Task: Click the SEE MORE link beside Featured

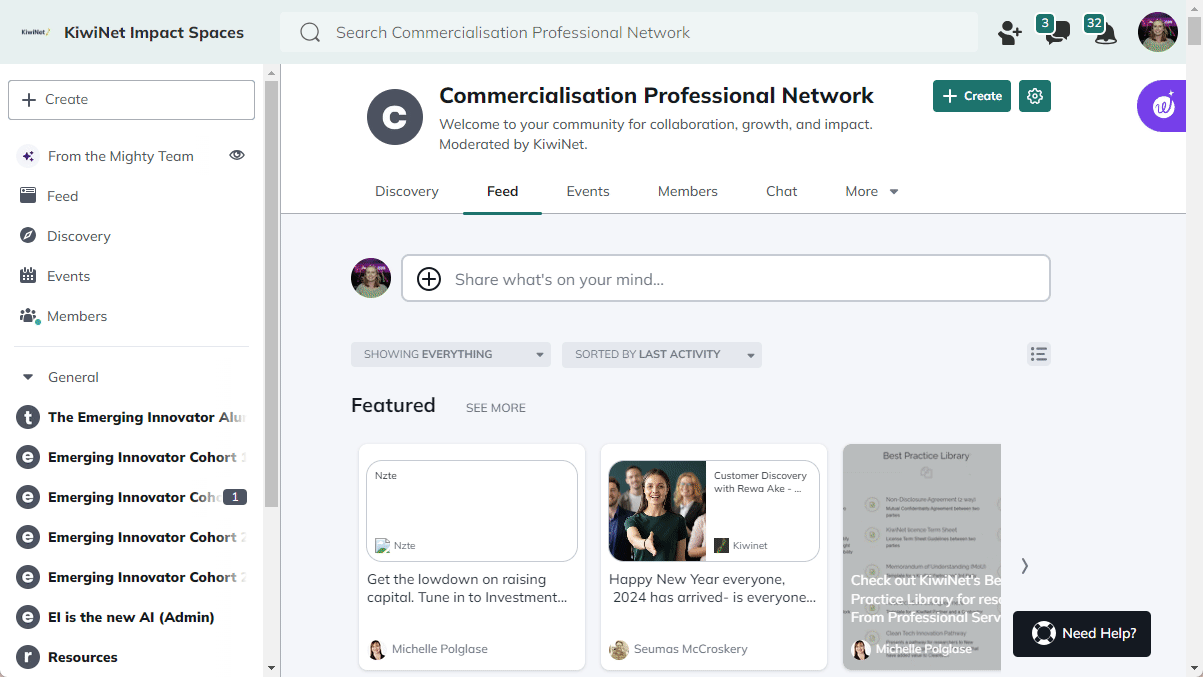Action: click(496, 408)
